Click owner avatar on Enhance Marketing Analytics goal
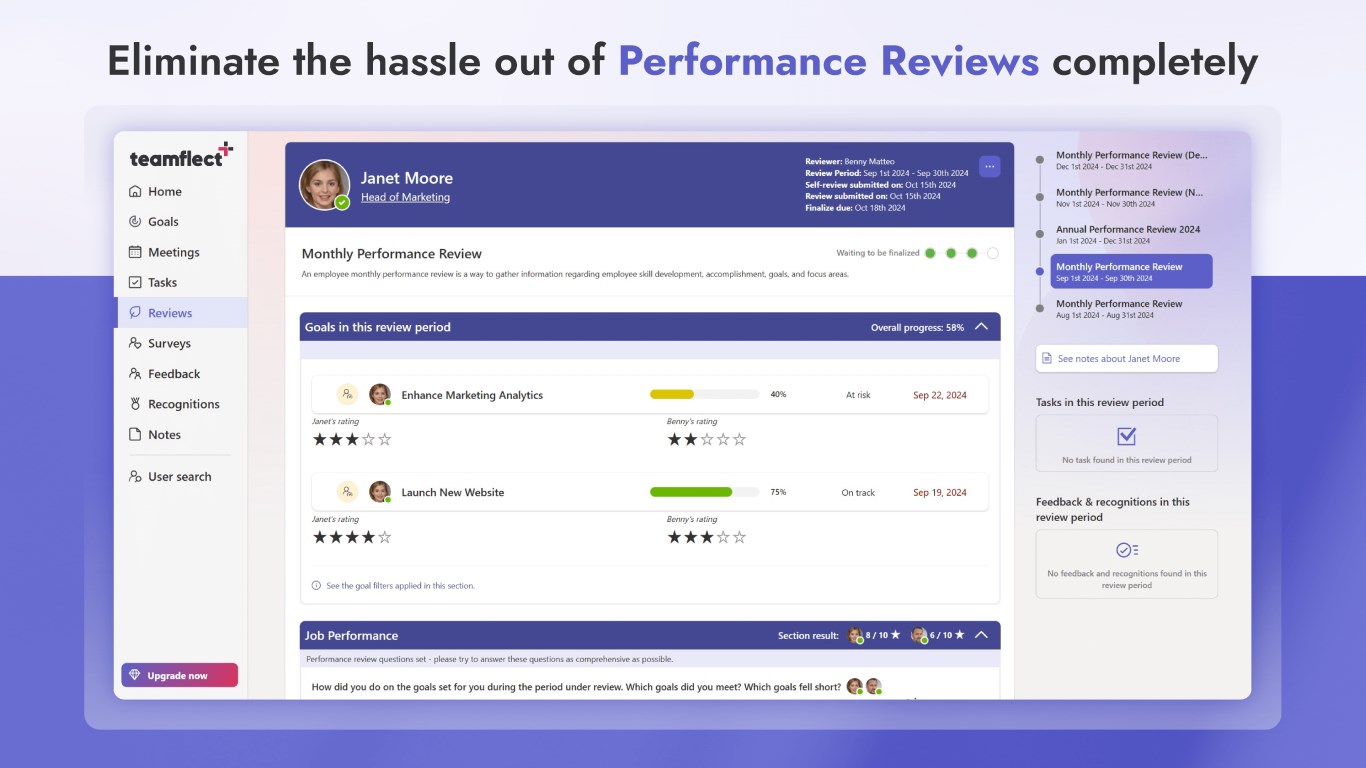The image size is (1366, 768). coord(379,394)
